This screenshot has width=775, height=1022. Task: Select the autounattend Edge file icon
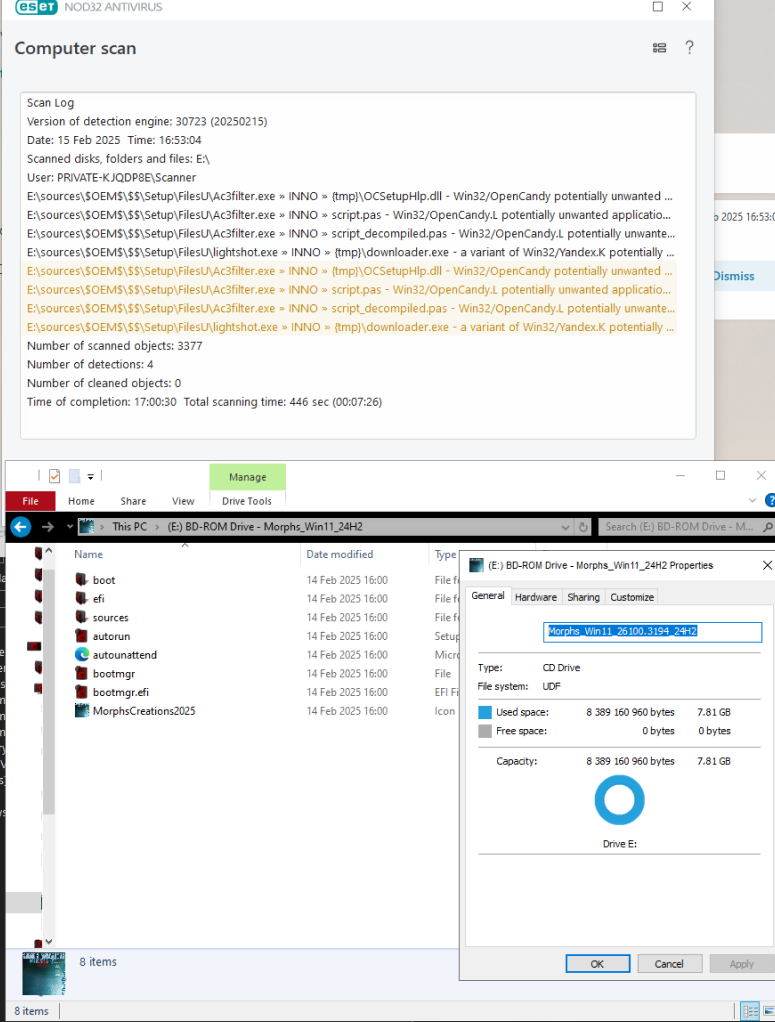[81, 654]
